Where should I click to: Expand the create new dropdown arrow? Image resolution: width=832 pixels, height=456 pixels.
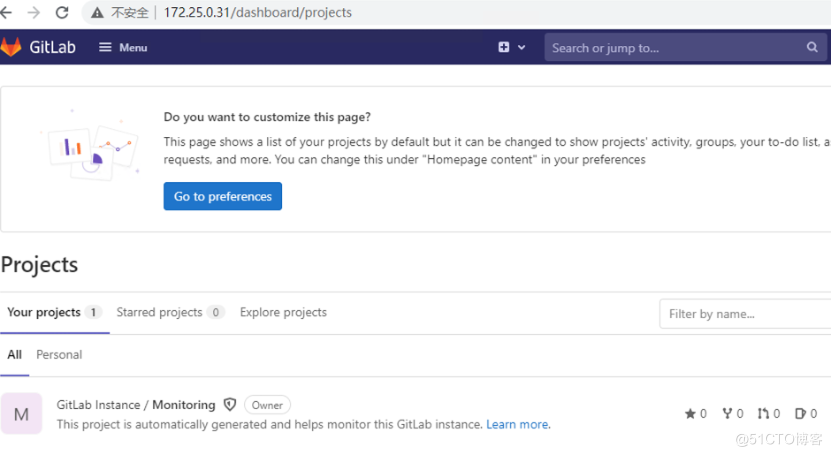[x=522, y=48]
